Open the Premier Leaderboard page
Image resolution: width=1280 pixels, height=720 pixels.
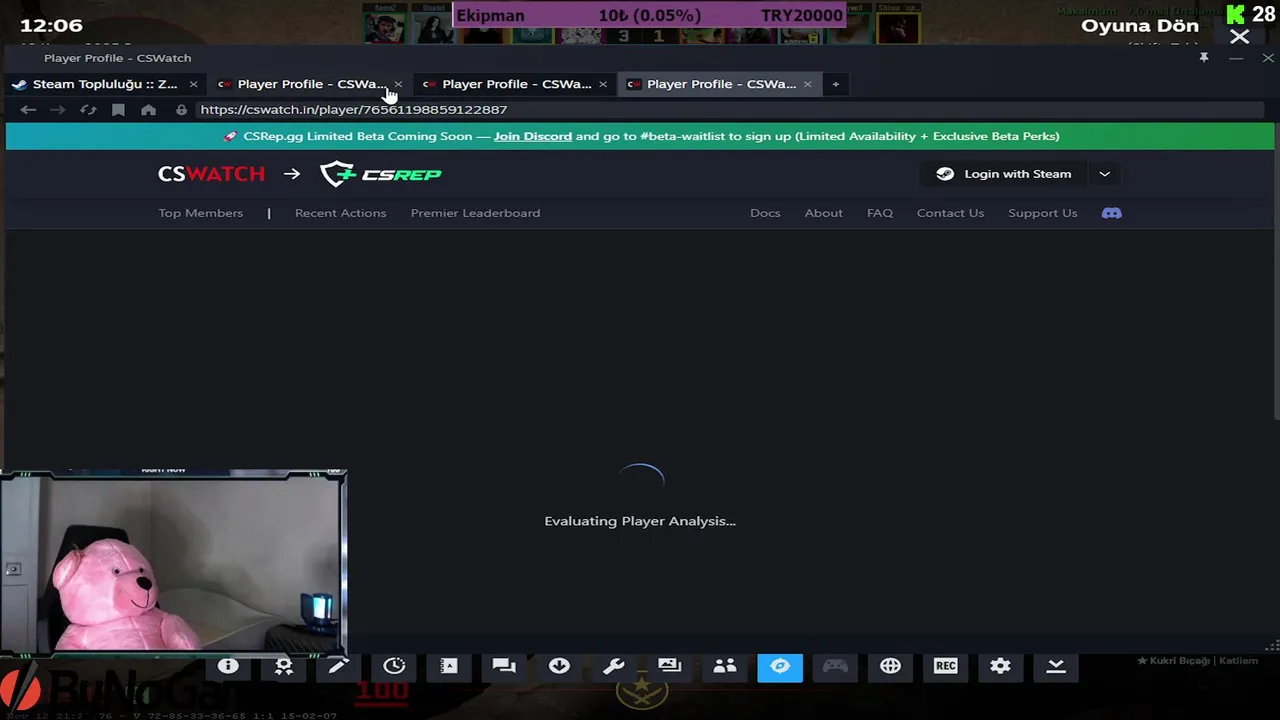pos(475,213)
